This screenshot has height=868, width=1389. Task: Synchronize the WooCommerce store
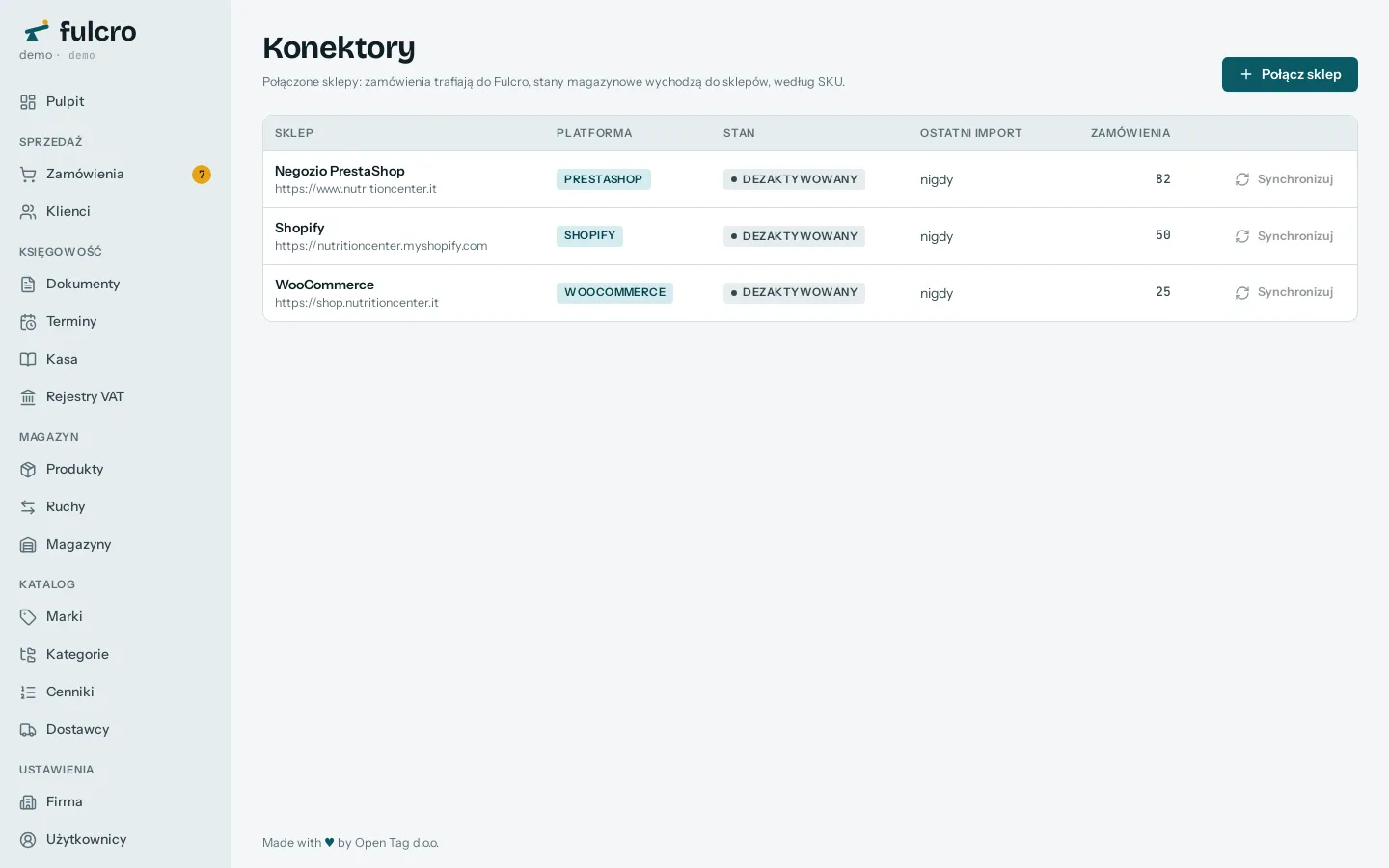pyautogui.click(x=1284, y=293)
